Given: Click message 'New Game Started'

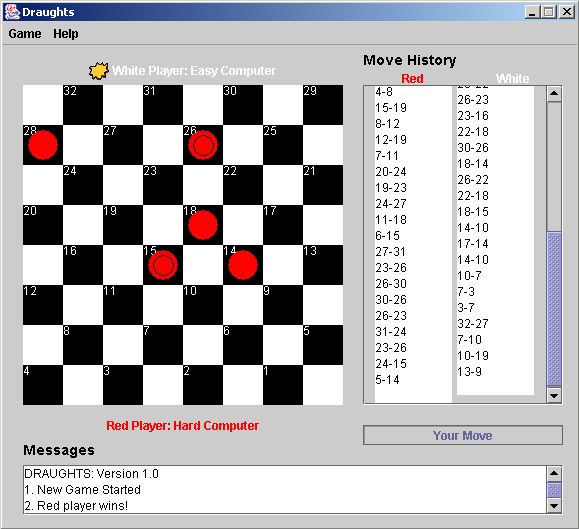Looking at the screenshot, I should click(89, 490).
